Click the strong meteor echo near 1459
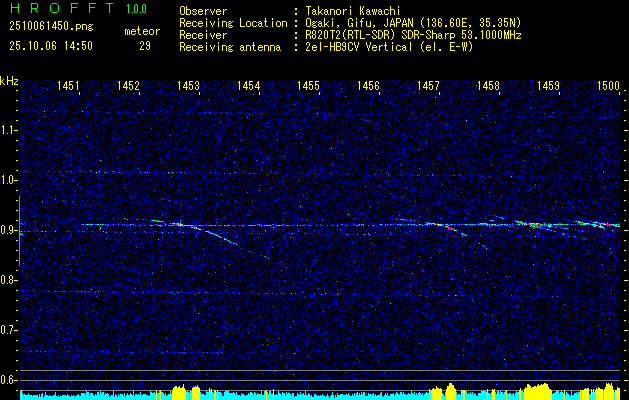The image size is (629, 400). (x=536, y=225)
